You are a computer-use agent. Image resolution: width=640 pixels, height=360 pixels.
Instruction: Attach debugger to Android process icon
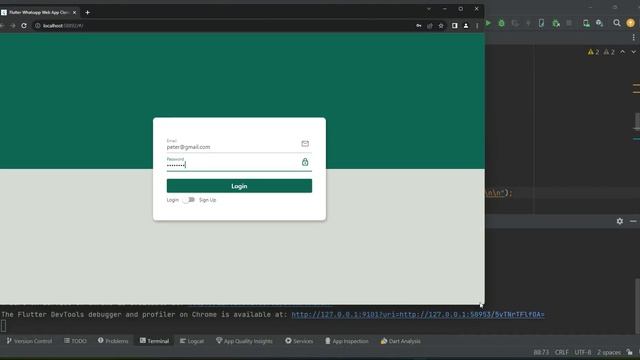pos(556,24)
